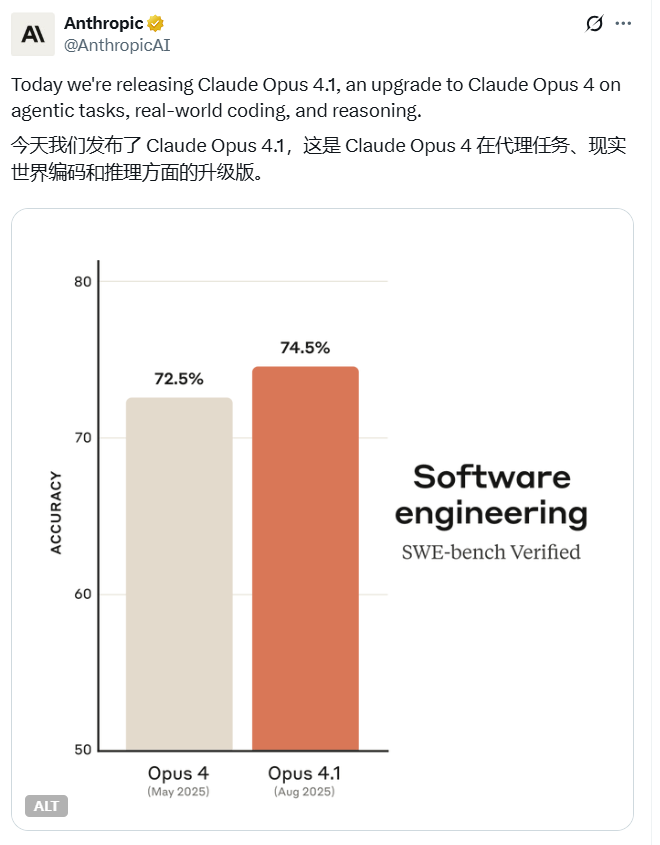Click the 72.5% value label
Image resolution: width=660 pixels, height=845 pixels.
point(178,378)
